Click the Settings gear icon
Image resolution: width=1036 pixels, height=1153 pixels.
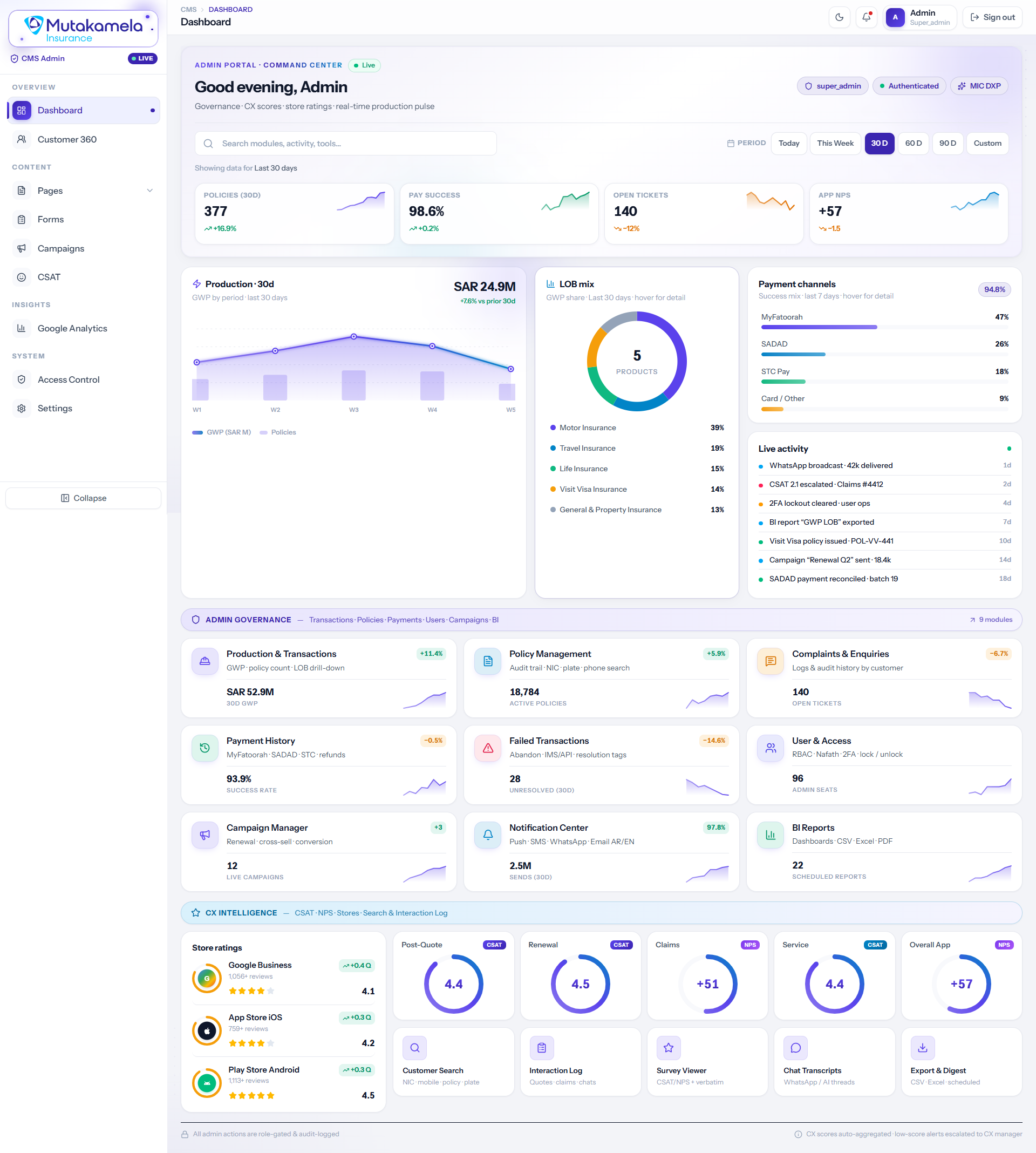22,408
